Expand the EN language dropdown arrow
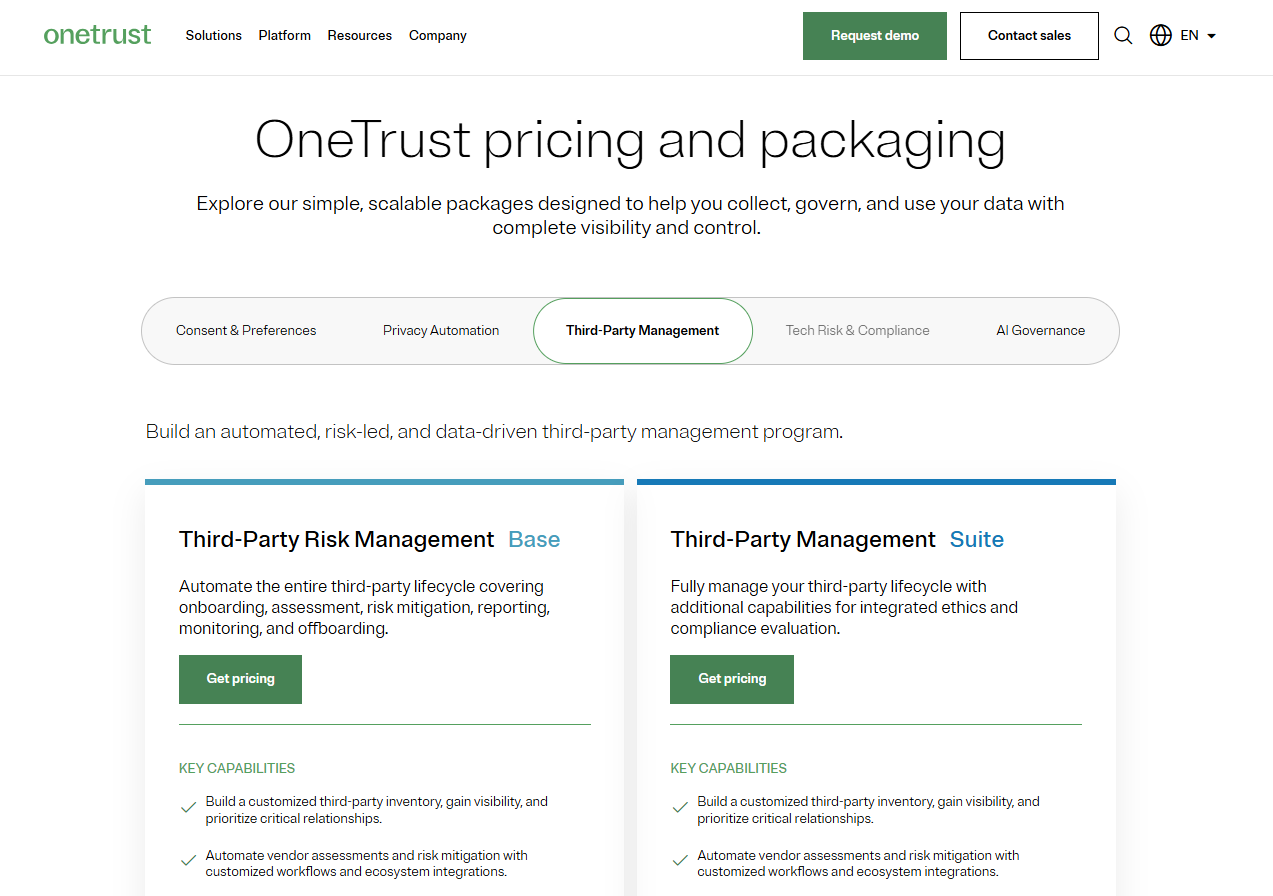 pyautogui.click(x=1212, y=36)
